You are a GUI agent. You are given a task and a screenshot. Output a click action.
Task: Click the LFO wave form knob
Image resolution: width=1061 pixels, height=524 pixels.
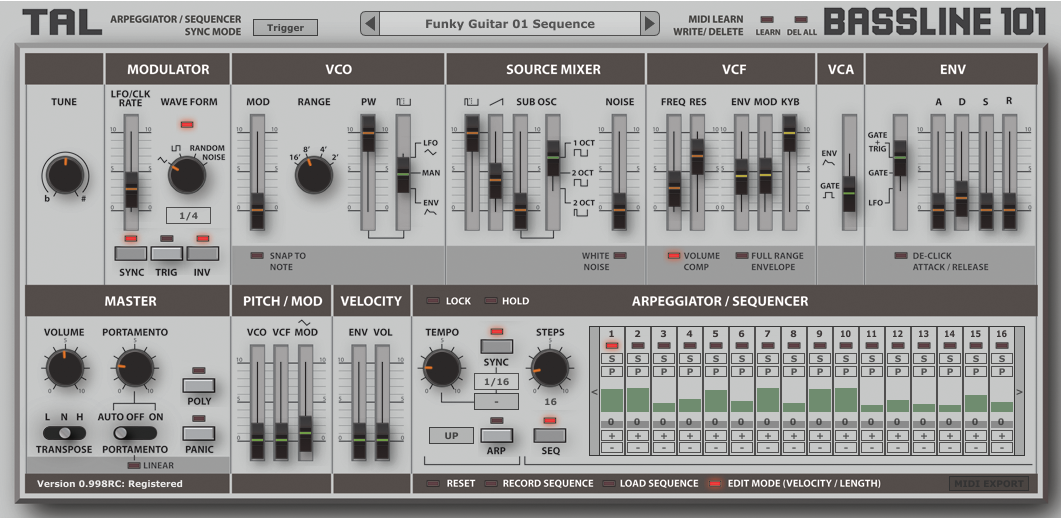[x=186, y=175]
